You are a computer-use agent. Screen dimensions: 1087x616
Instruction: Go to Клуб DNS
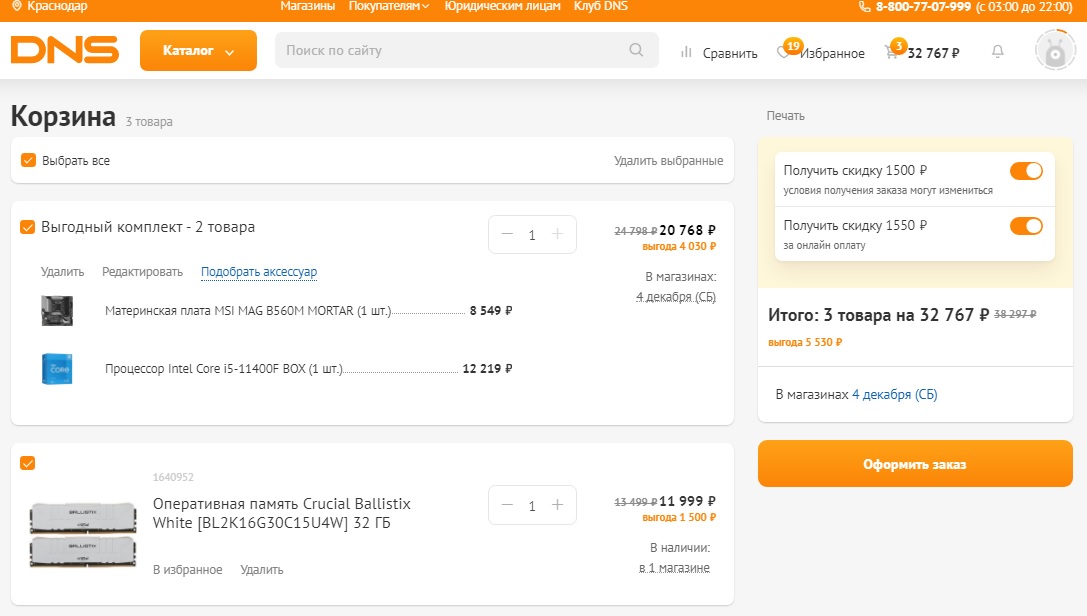point(601,7)
